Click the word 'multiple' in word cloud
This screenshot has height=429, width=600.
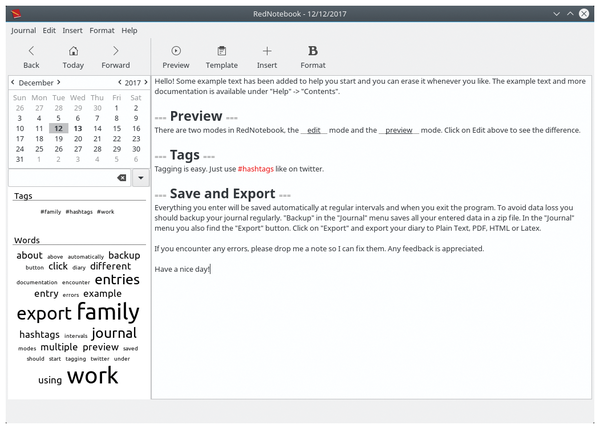tap(59, 347)
